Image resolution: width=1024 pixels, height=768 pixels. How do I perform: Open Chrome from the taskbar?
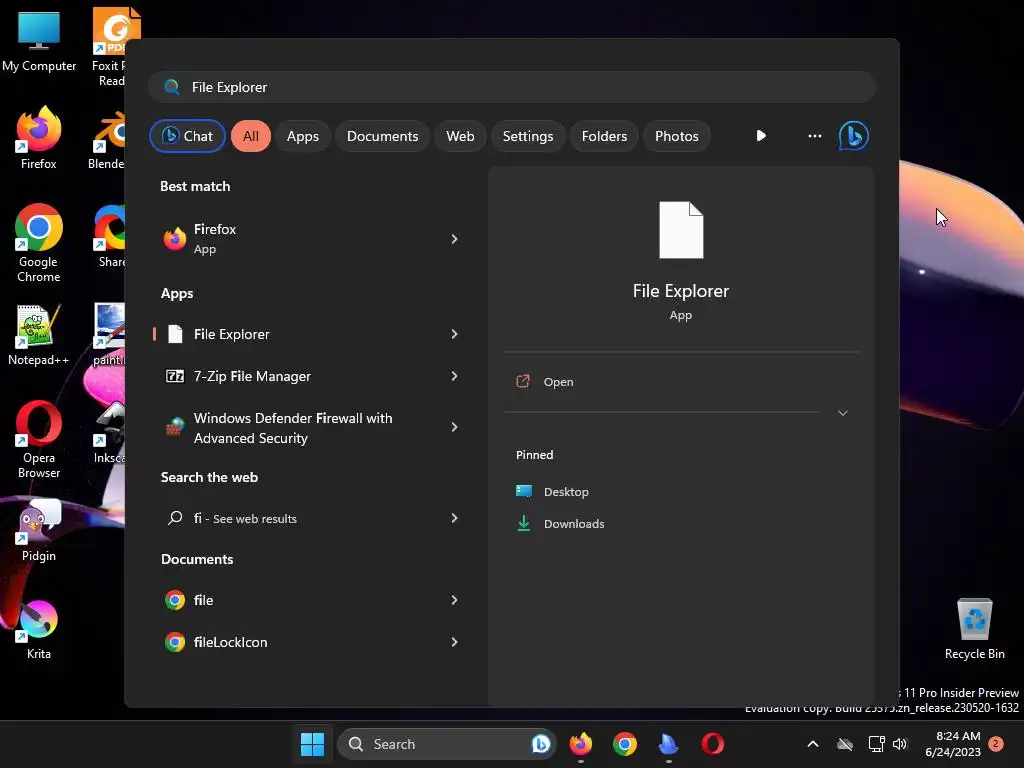[624, 744]
